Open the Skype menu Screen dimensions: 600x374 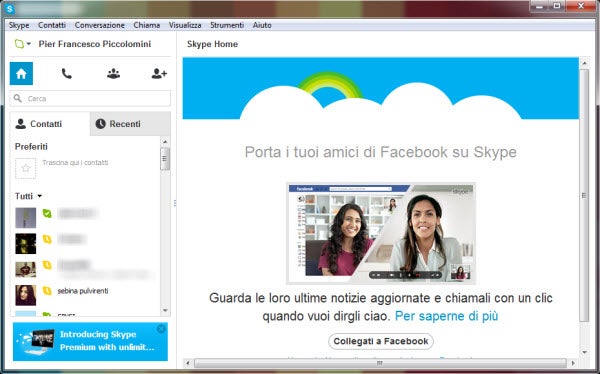(x=19, y=25)
